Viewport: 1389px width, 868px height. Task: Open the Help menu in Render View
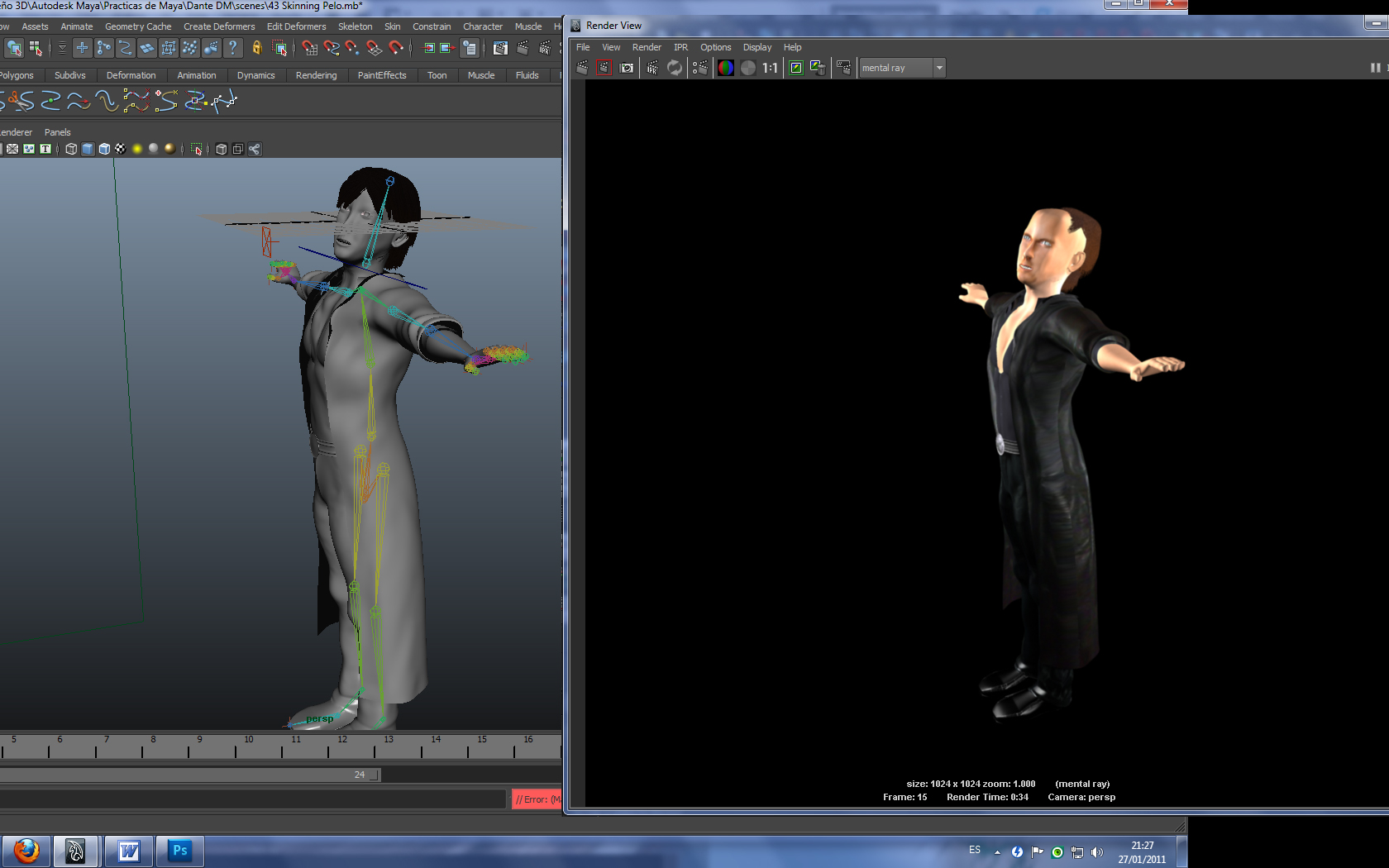[792, 47]
